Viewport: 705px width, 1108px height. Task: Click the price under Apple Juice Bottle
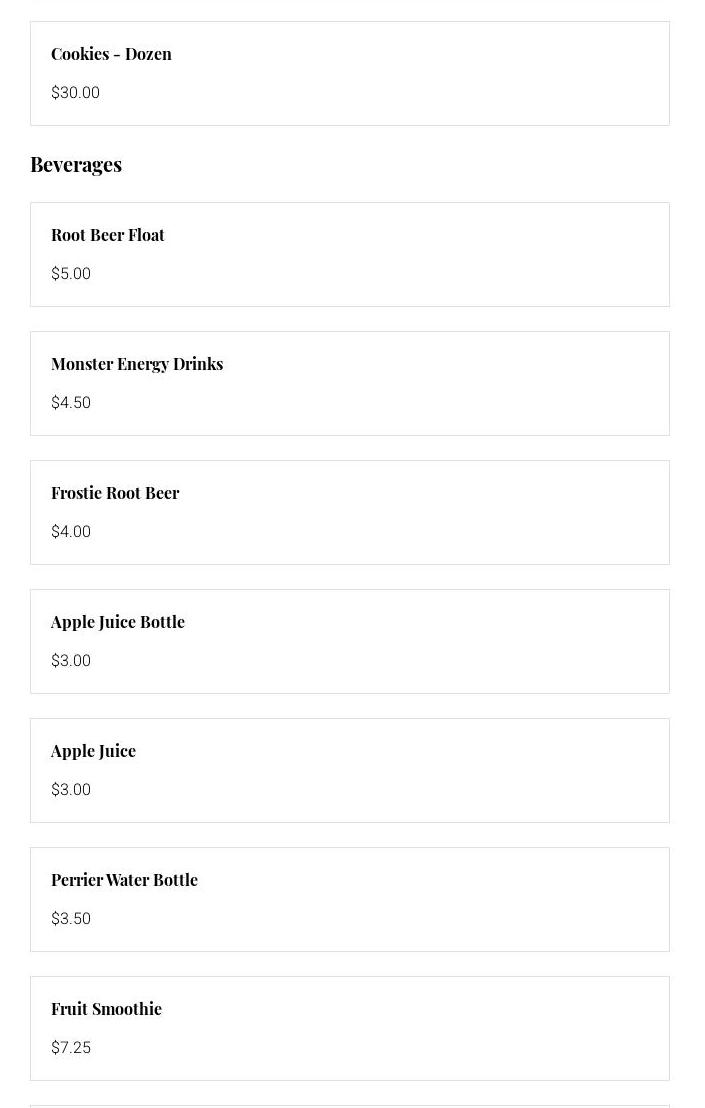click(x=71, y=661)
